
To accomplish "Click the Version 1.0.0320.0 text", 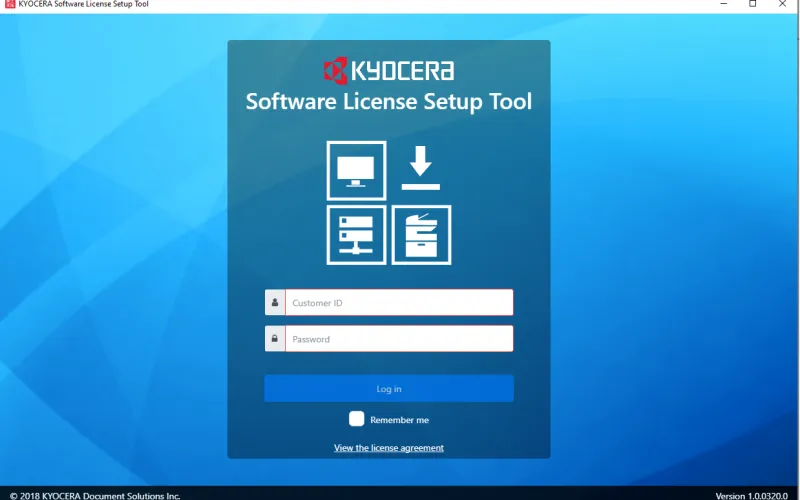I will 752,495.
